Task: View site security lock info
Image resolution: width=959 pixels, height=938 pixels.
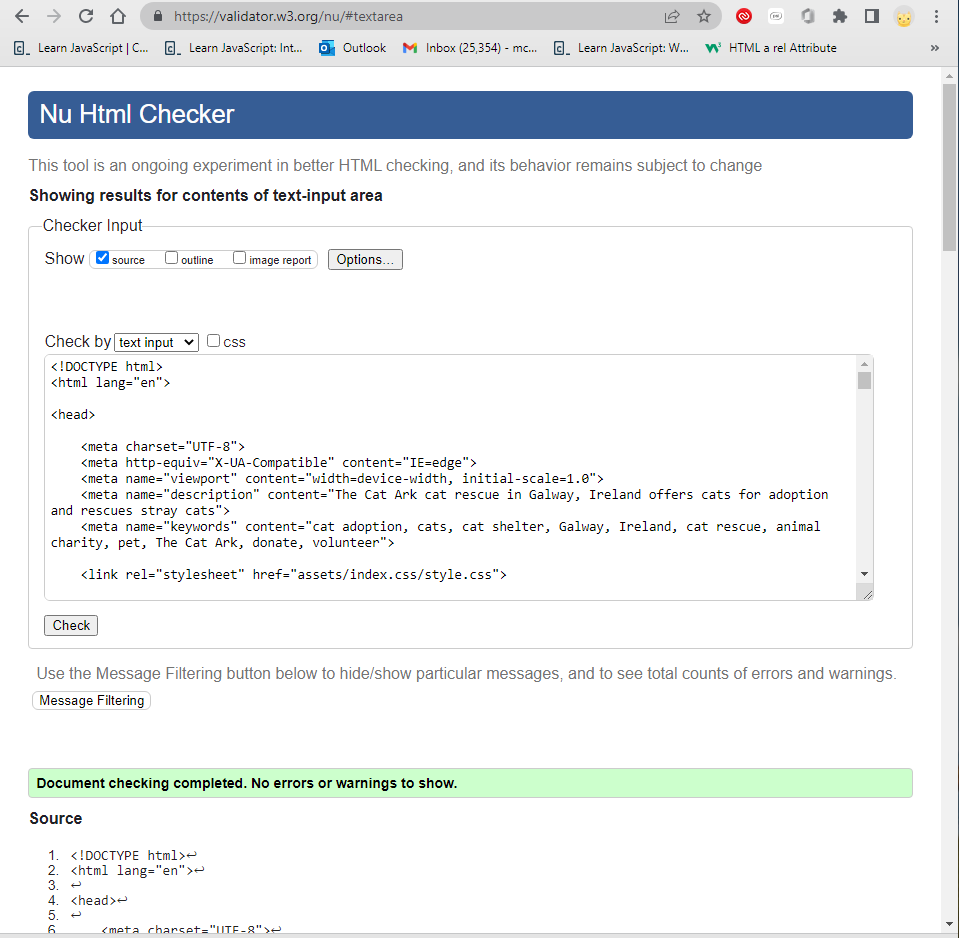Action: click(157, 17)
